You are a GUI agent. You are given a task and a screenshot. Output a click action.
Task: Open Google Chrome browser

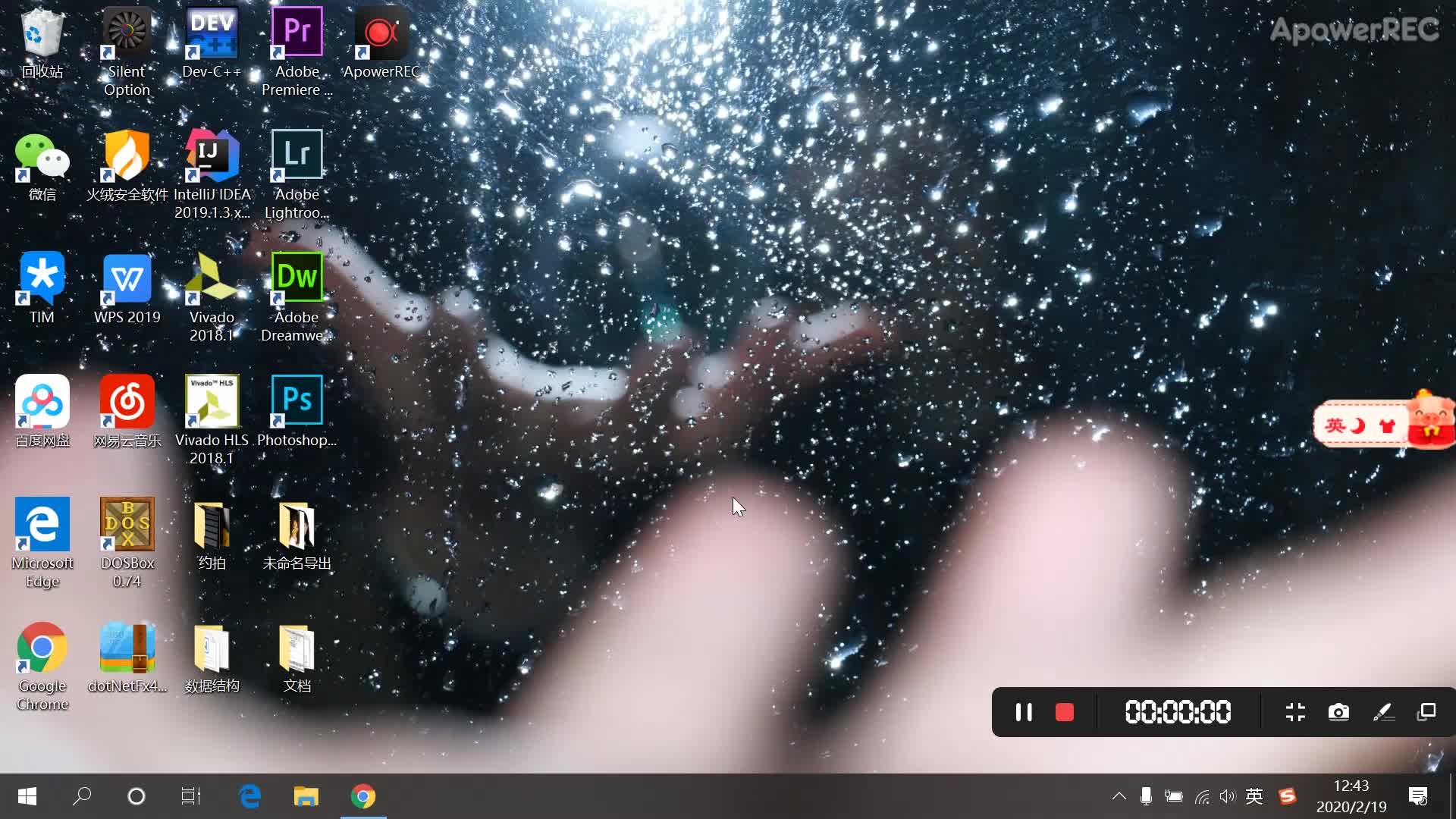click(x=42, y=655)
